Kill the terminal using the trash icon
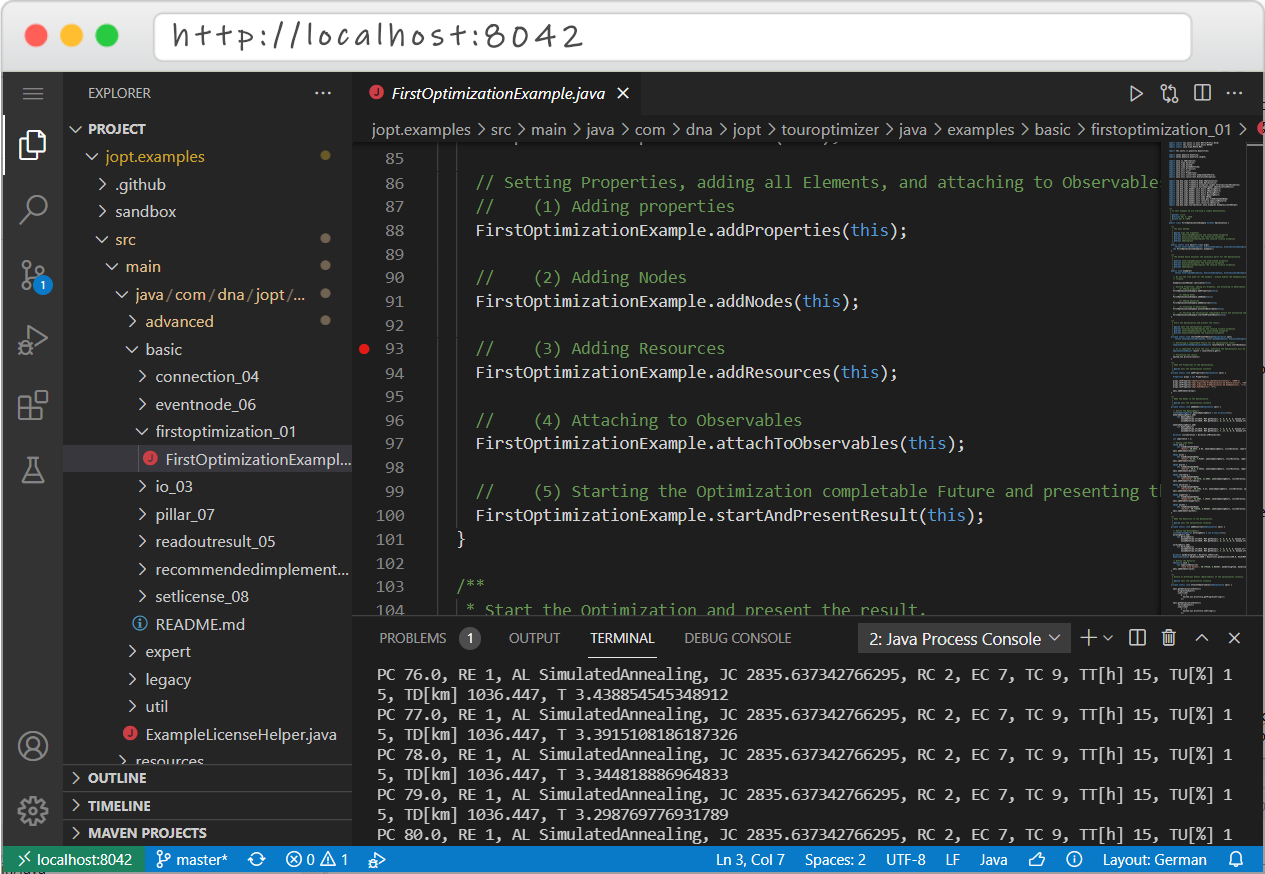Viewport: 1265px width, 874px height. (1169, 638)
